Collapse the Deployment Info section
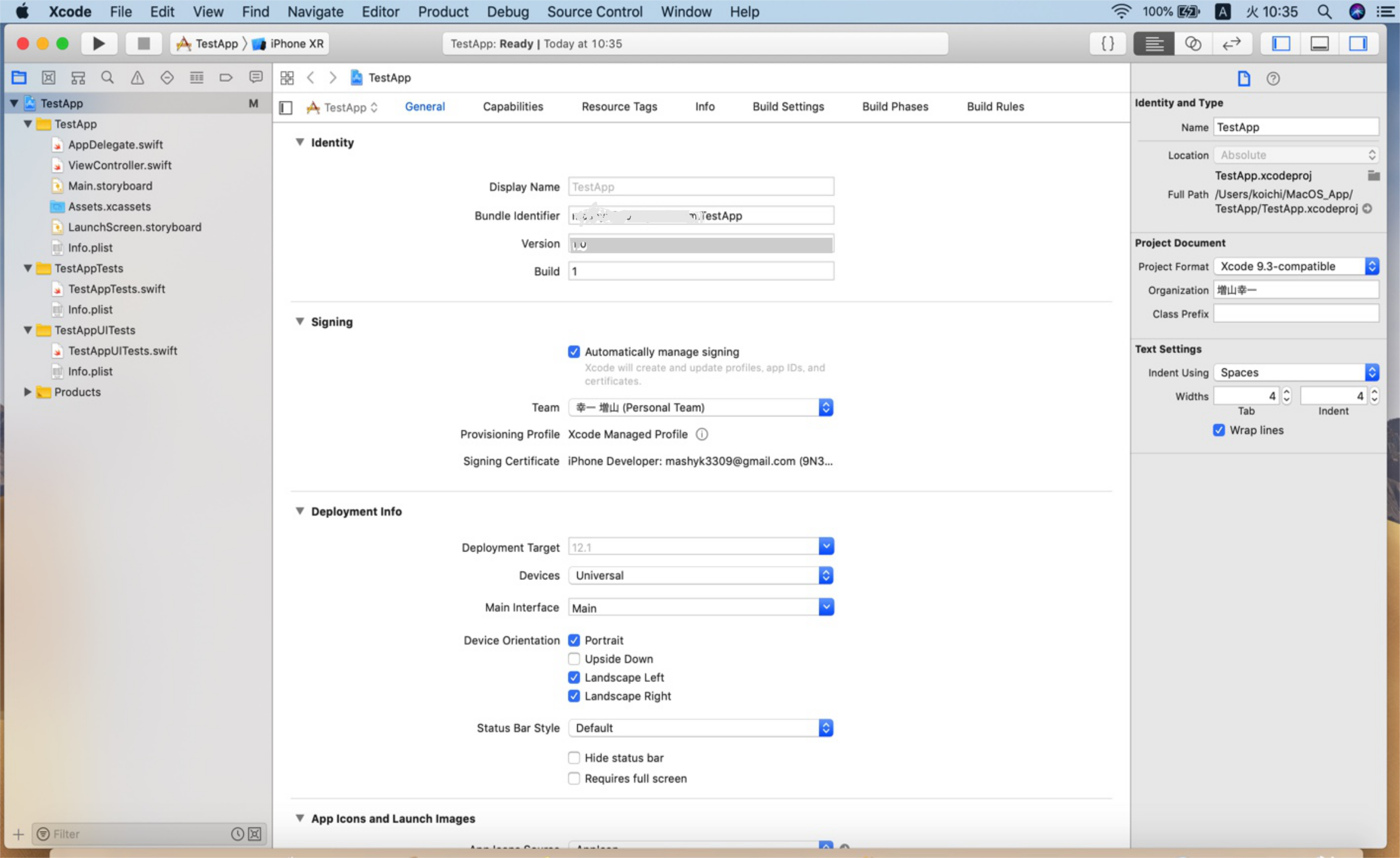 [x=300, y=511]
